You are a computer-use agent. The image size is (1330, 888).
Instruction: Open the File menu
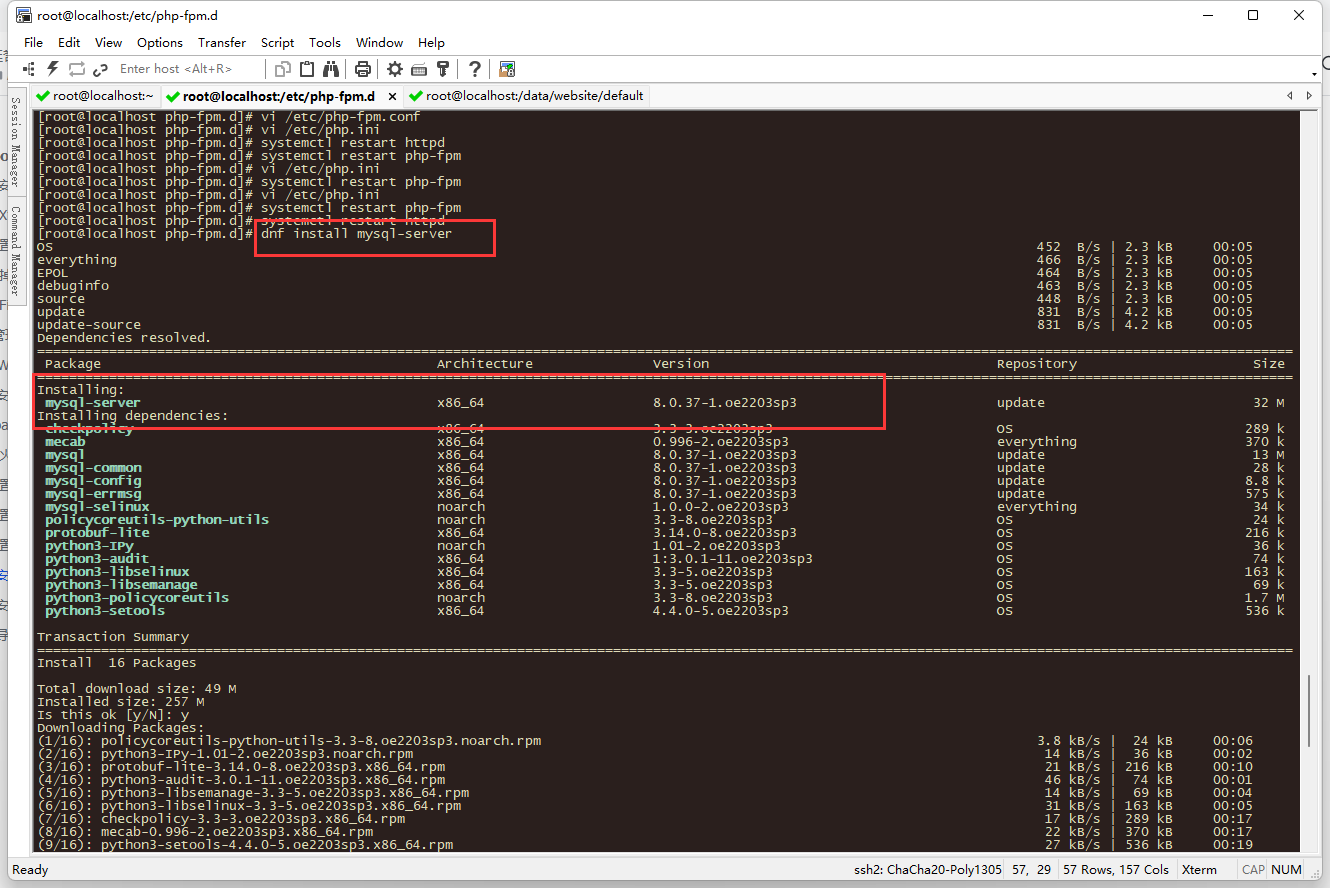[x=33, y=43]
